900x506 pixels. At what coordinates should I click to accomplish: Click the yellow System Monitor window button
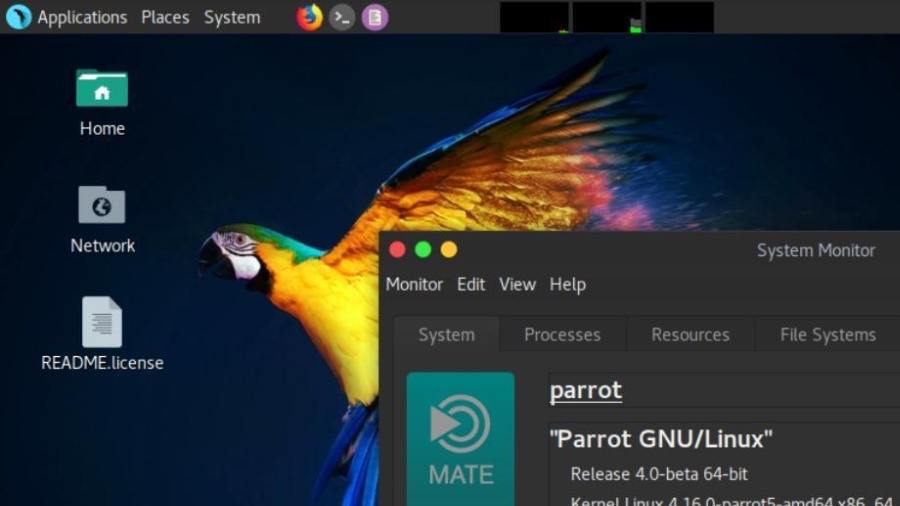pos(449,250)
